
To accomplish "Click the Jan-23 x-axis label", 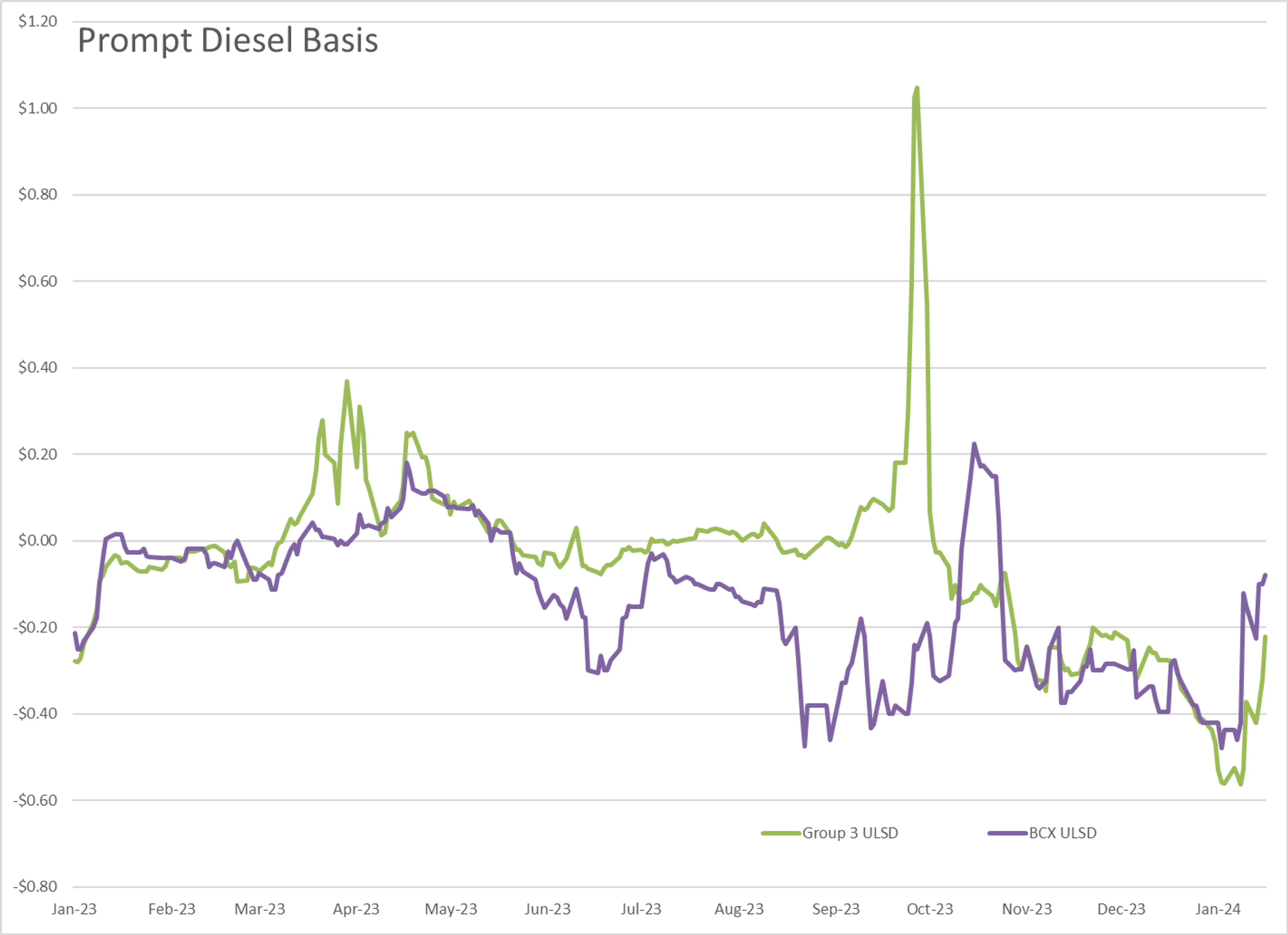I will (74, 909).
